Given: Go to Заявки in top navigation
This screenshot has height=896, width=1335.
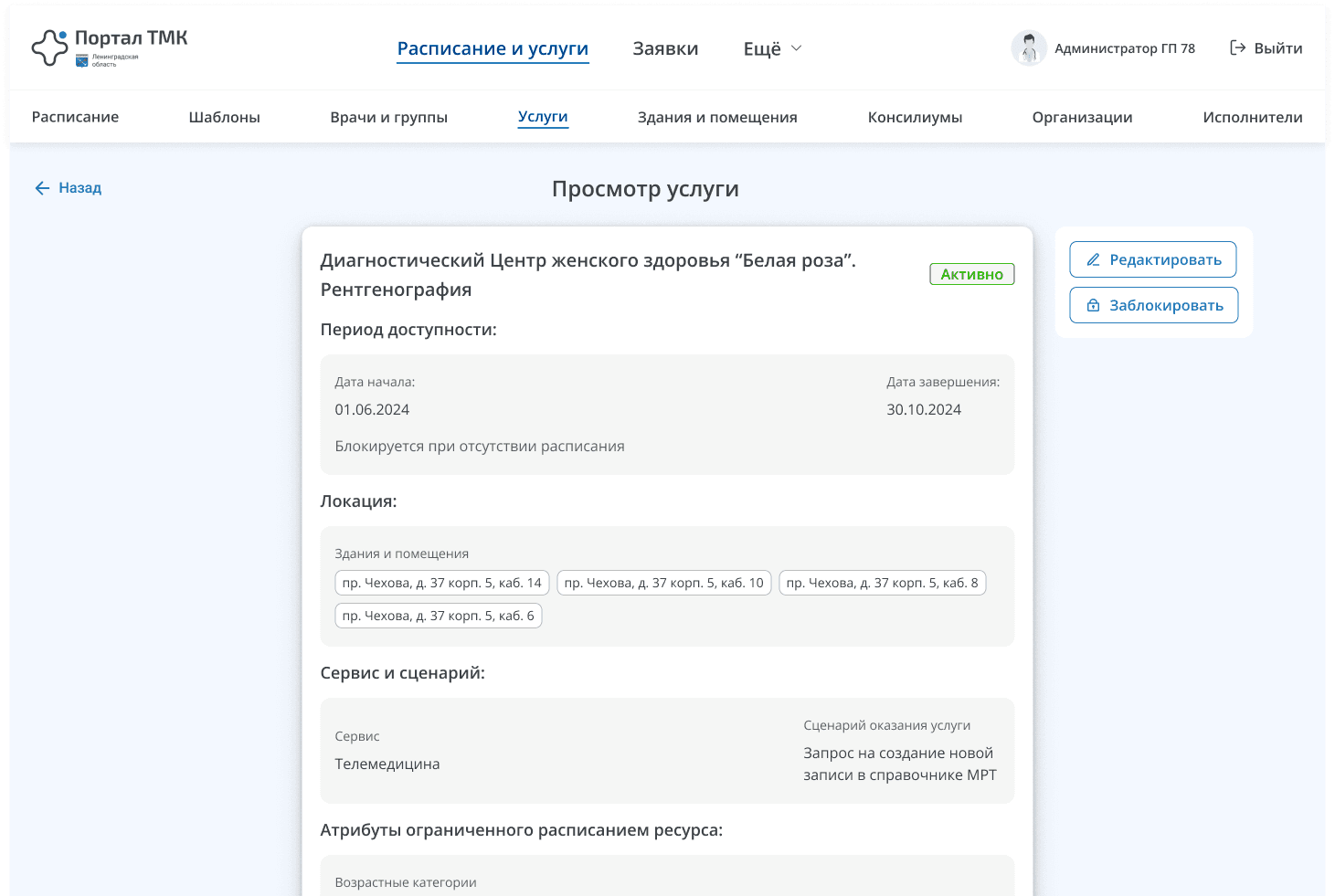Looking at the screenshot, I should pyautogui.click(x=665, y=48).
